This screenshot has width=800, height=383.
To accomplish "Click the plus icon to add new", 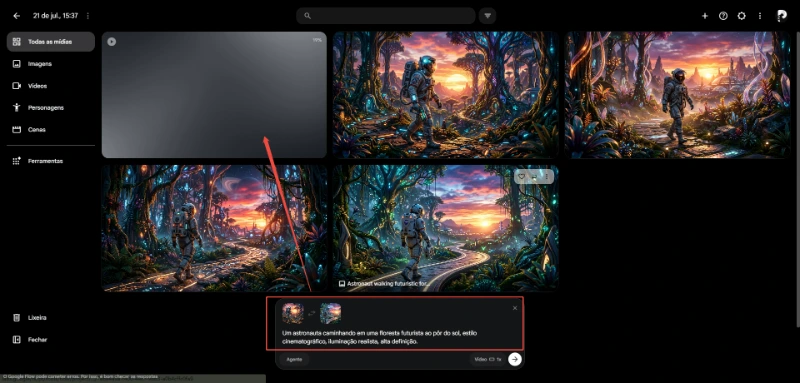I will point(705,16).
